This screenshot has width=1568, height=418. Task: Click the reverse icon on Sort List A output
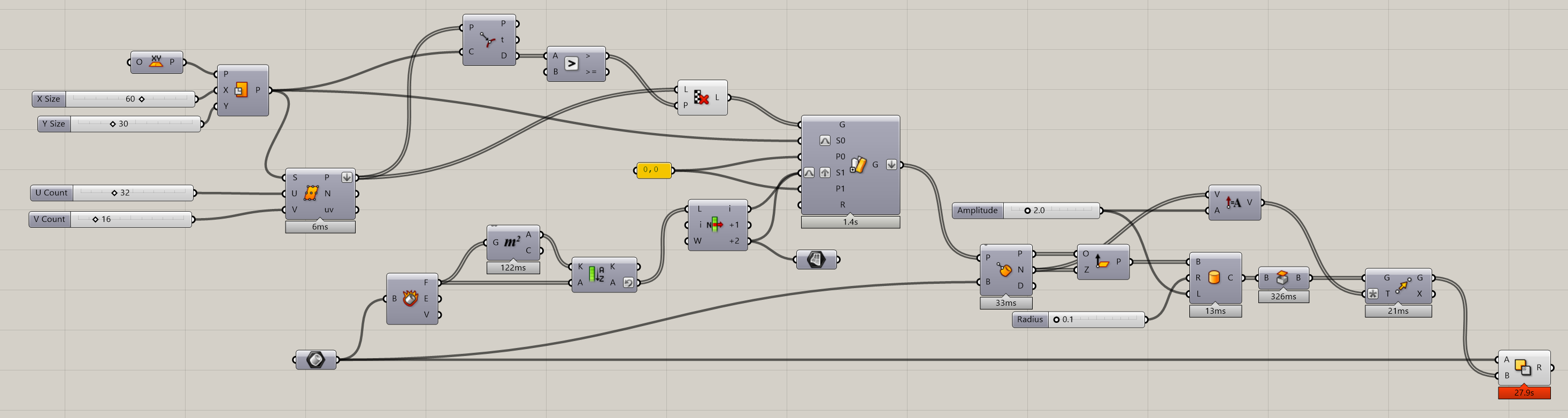[628, 282]
